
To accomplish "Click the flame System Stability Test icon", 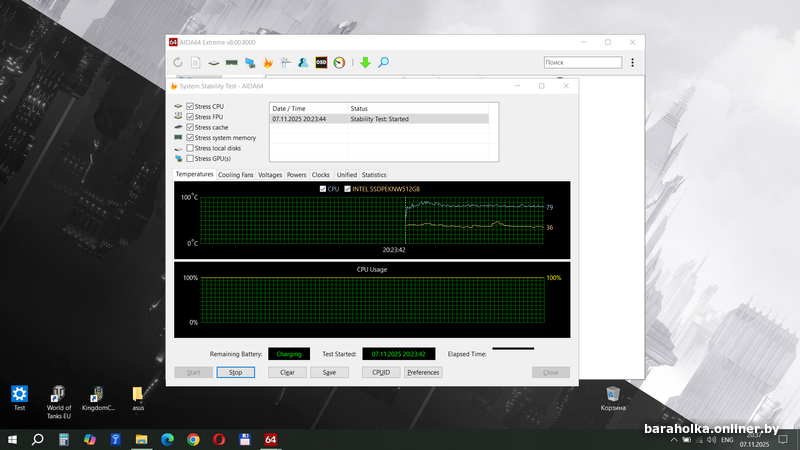I will (x=268, y=62).
